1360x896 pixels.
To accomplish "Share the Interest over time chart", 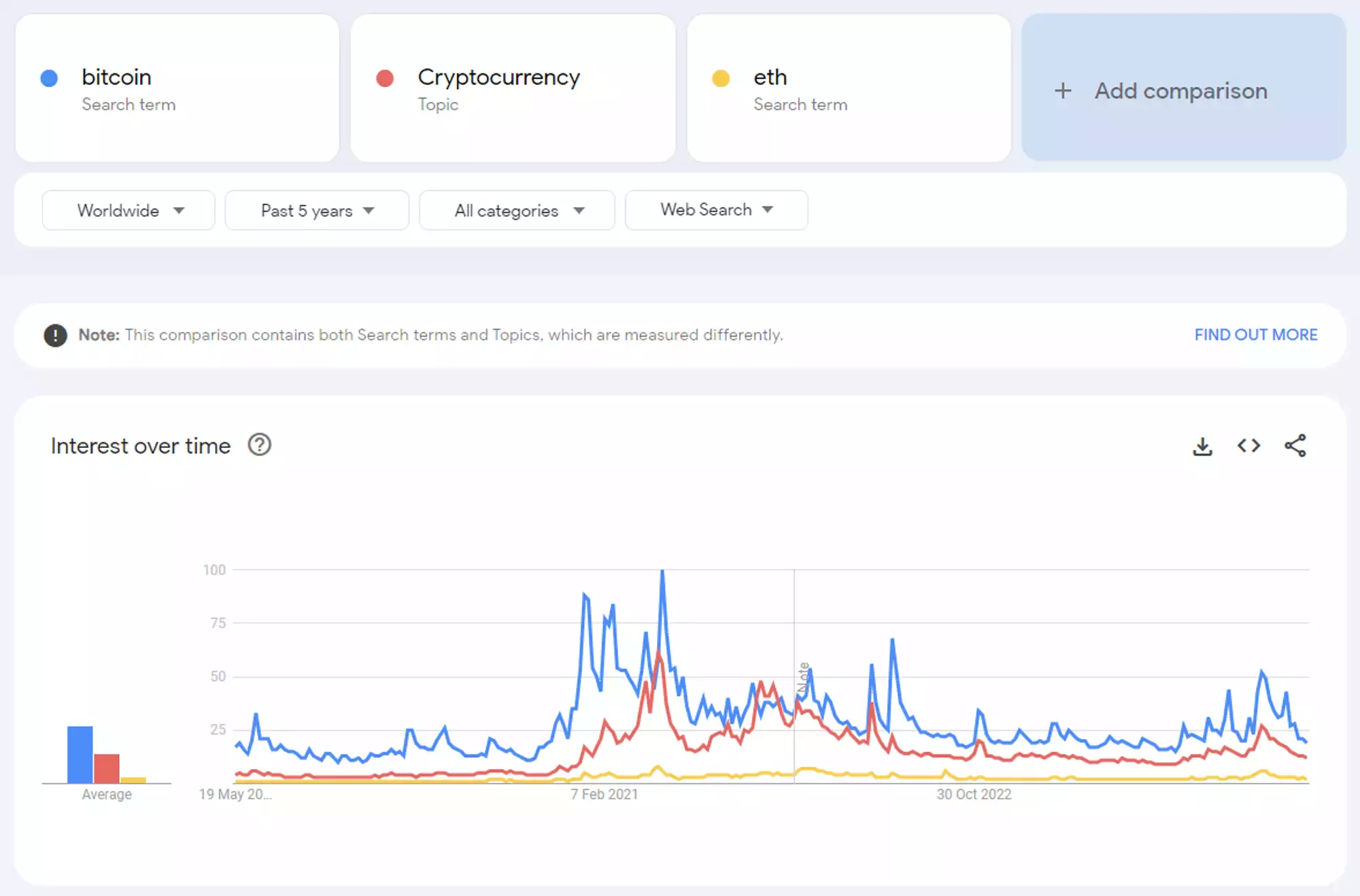I will (1295, 446).
